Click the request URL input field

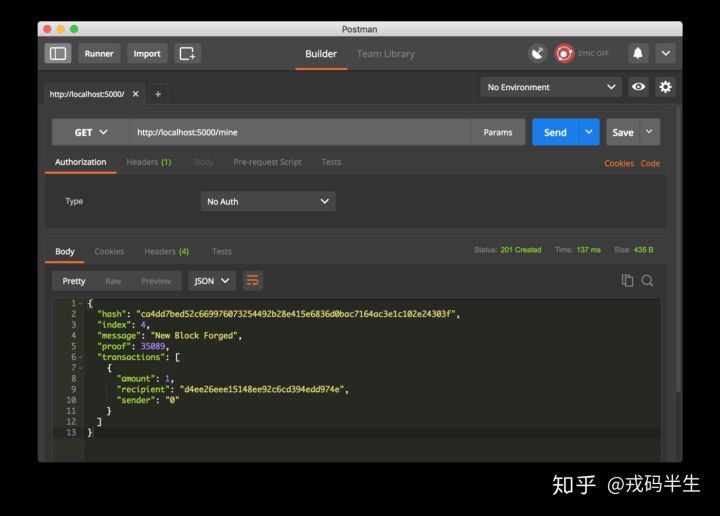coord(301,132)
